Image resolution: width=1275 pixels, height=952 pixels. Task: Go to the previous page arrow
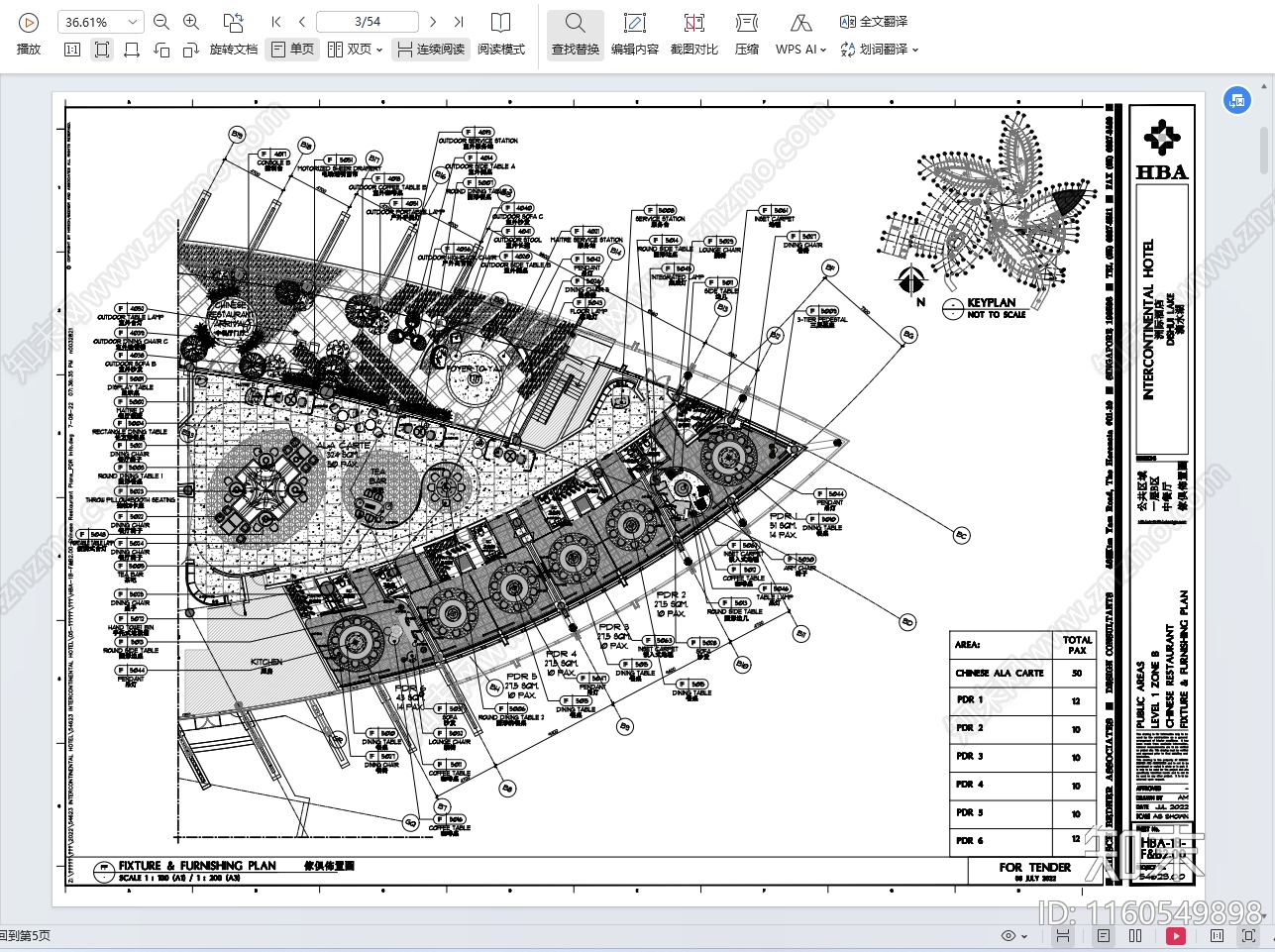[302, 22]
